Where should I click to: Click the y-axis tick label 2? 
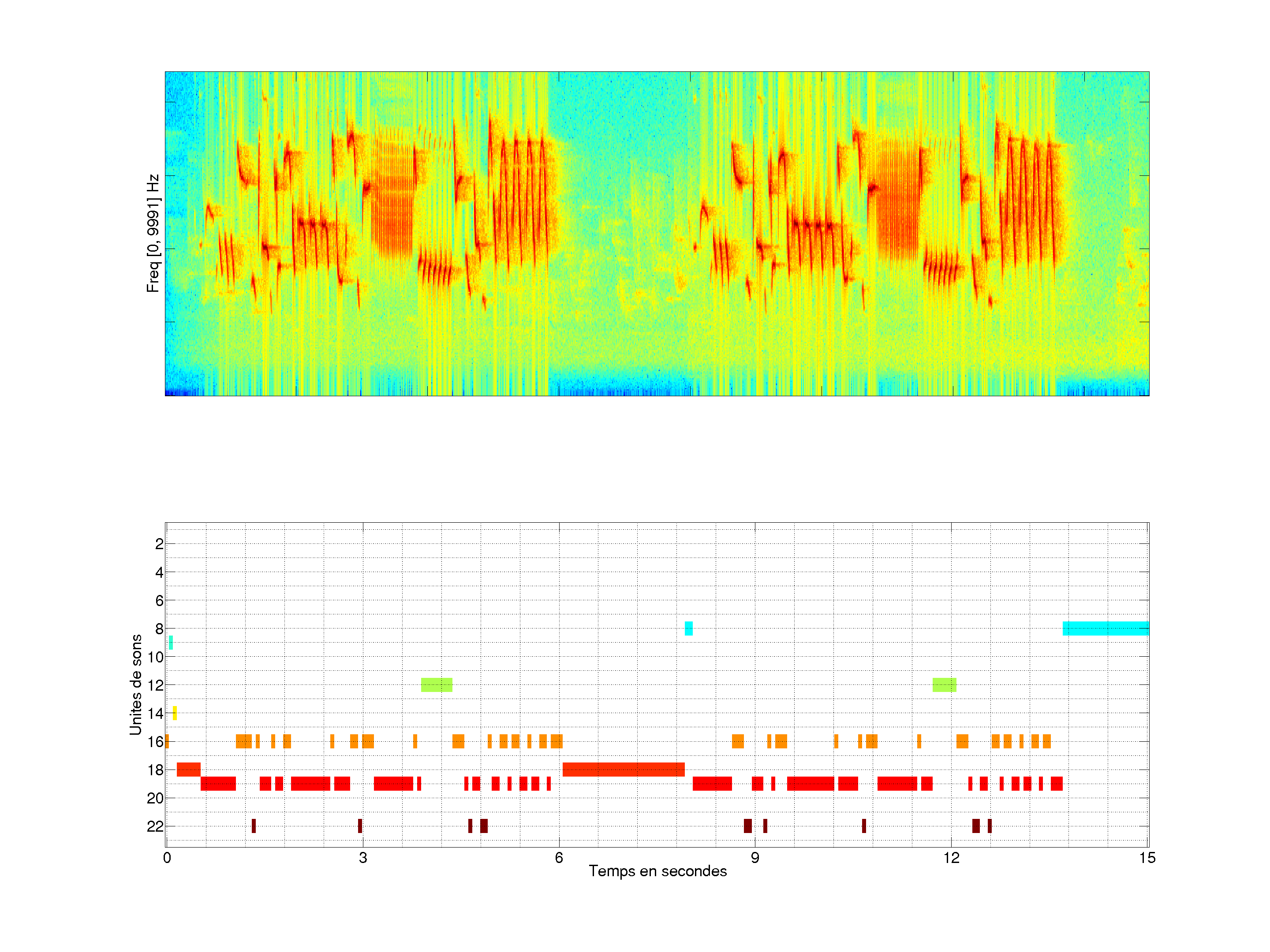[x=159, y=544]
